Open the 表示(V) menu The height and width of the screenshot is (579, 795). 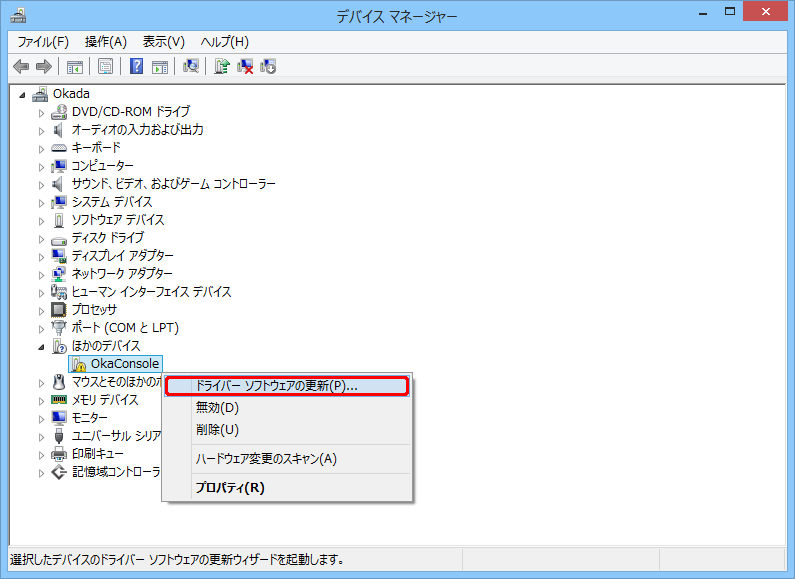[x=164, y=42]
